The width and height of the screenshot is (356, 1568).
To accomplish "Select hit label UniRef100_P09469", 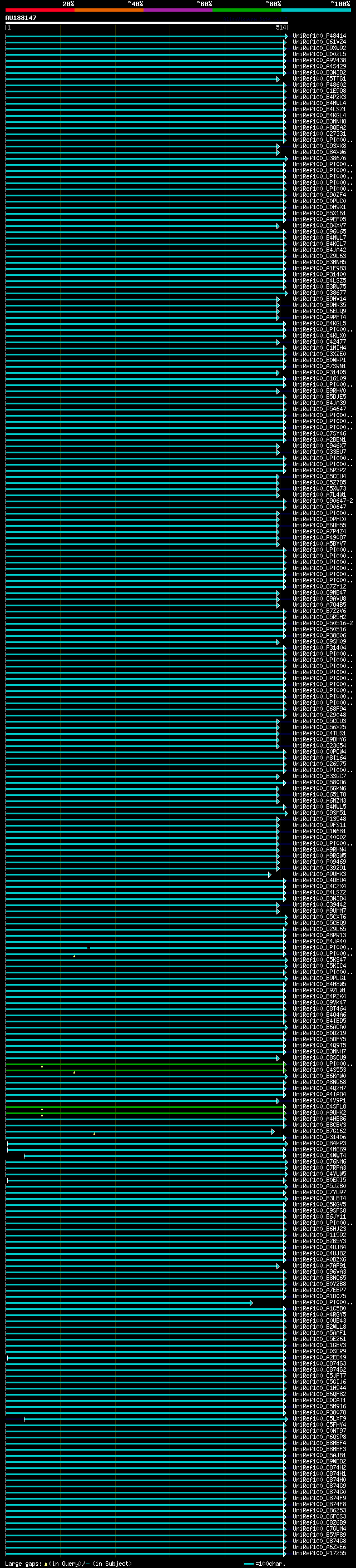I will (319, 862).
